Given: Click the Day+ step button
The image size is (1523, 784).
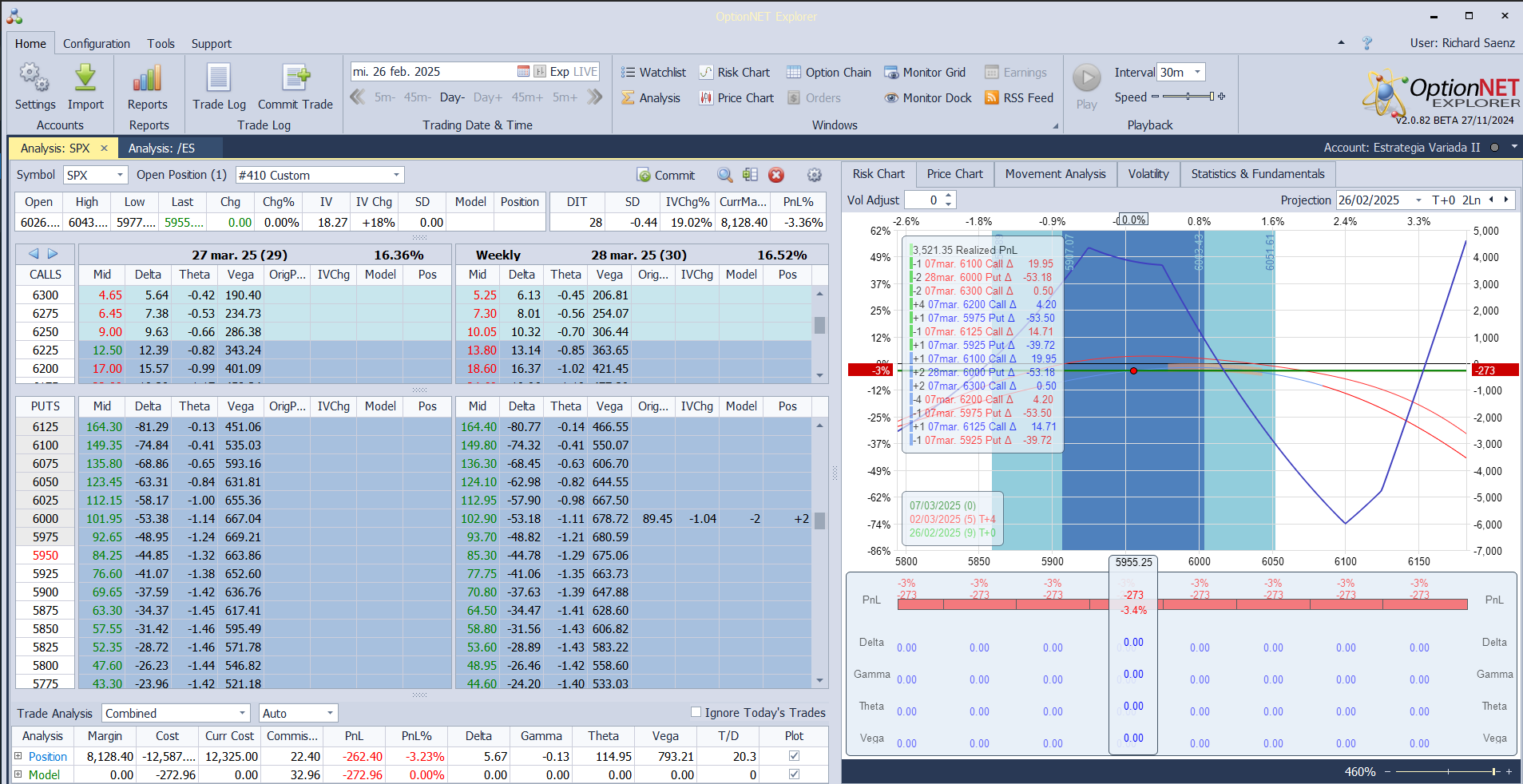Looking at the screenshot, I should tap(488, 97).
